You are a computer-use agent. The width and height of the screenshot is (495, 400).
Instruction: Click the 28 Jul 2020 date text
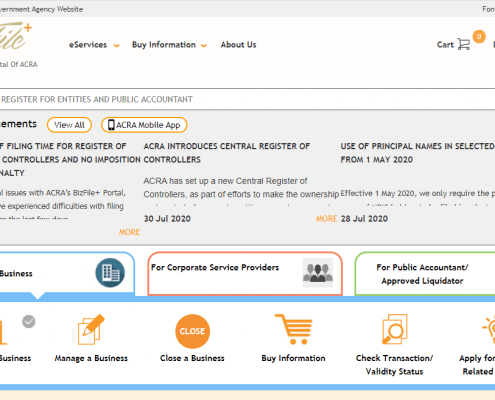tap(364, 219)
